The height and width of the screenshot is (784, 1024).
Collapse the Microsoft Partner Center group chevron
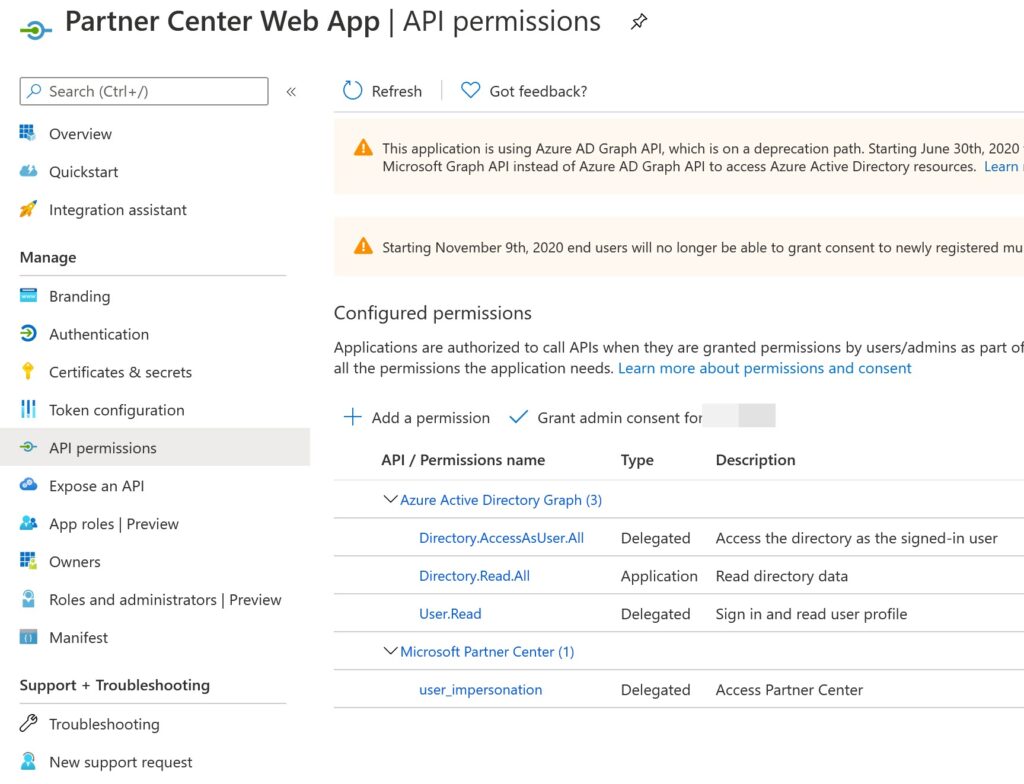(390, 651)
